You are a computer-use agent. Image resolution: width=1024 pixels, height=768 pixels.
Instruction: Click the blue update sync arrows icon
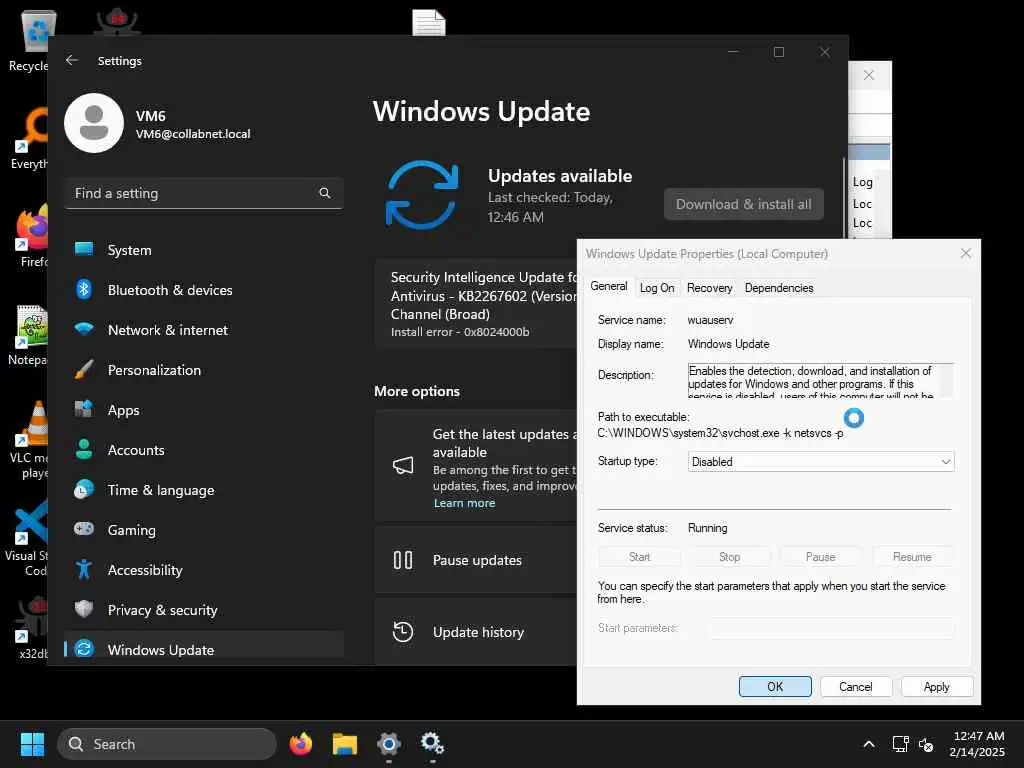422,195
